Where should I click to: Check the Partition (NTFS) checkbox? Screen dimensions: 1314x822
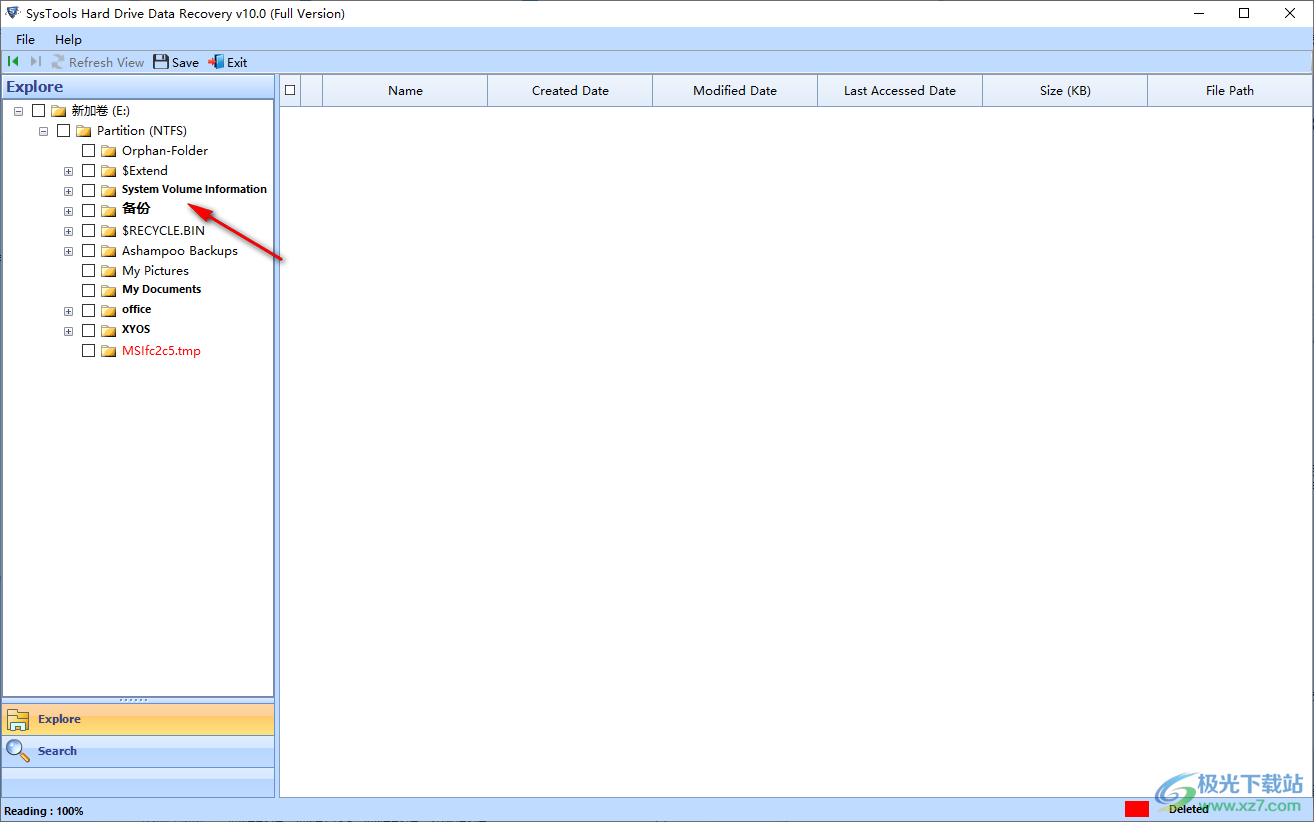(x=64, y=131)
